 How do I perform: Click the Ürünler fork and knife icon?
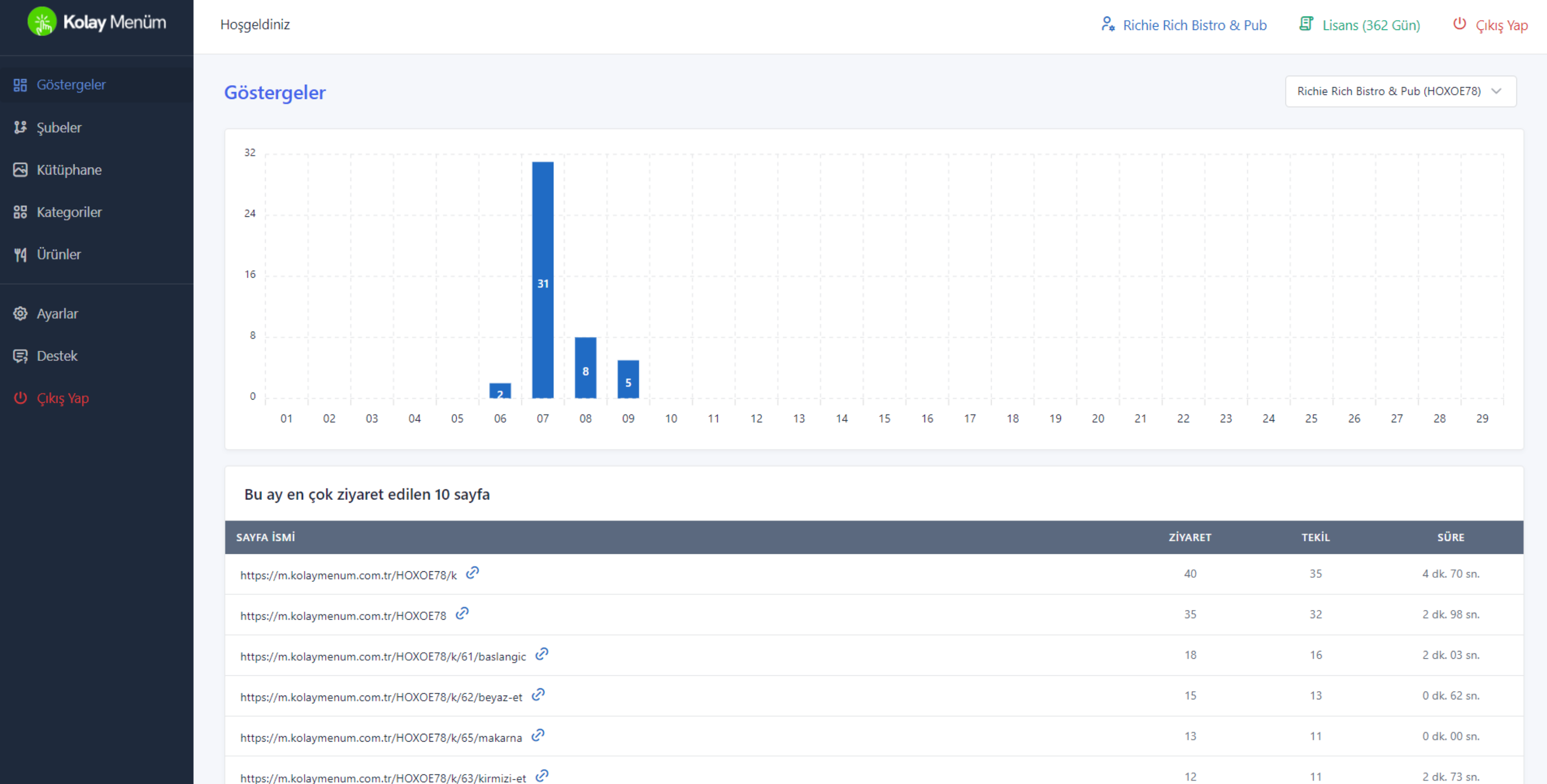click(x=20, y=255)
